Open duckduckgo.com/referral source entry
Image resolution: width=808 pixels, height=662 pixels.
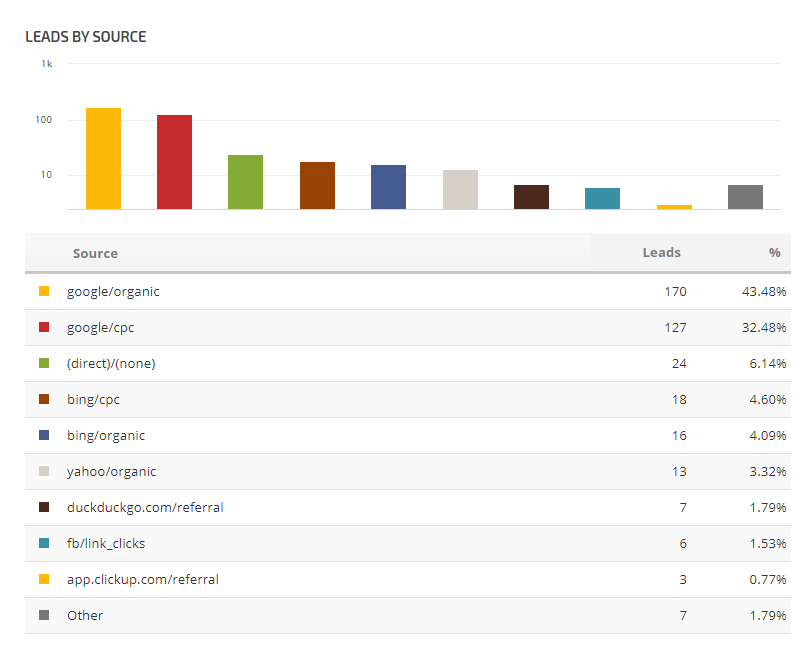pos(145,507)
